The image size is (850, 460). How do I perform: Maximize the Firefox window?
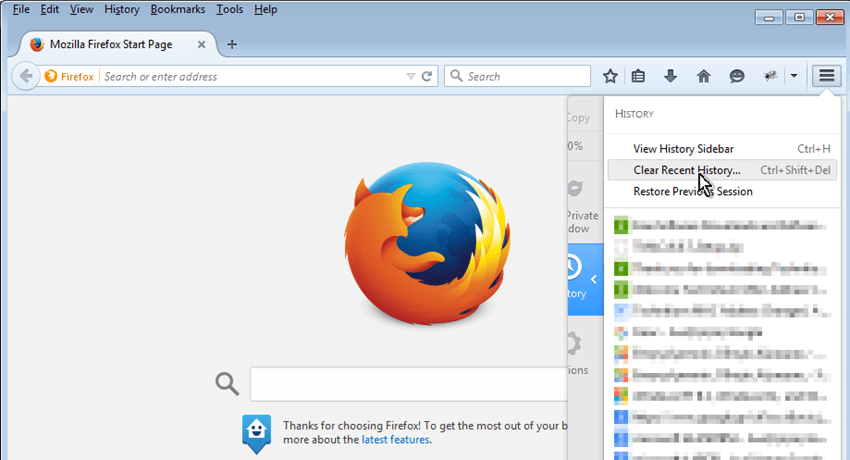click(x=799, y=17)
